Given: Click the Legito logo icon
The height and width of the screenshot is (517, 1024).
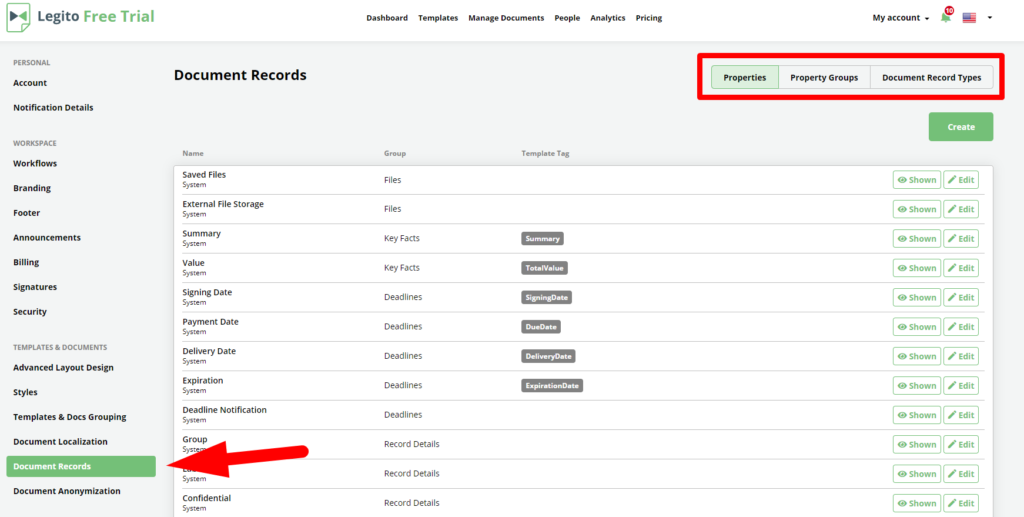Looking at the screenshot, I should point(18,18).
